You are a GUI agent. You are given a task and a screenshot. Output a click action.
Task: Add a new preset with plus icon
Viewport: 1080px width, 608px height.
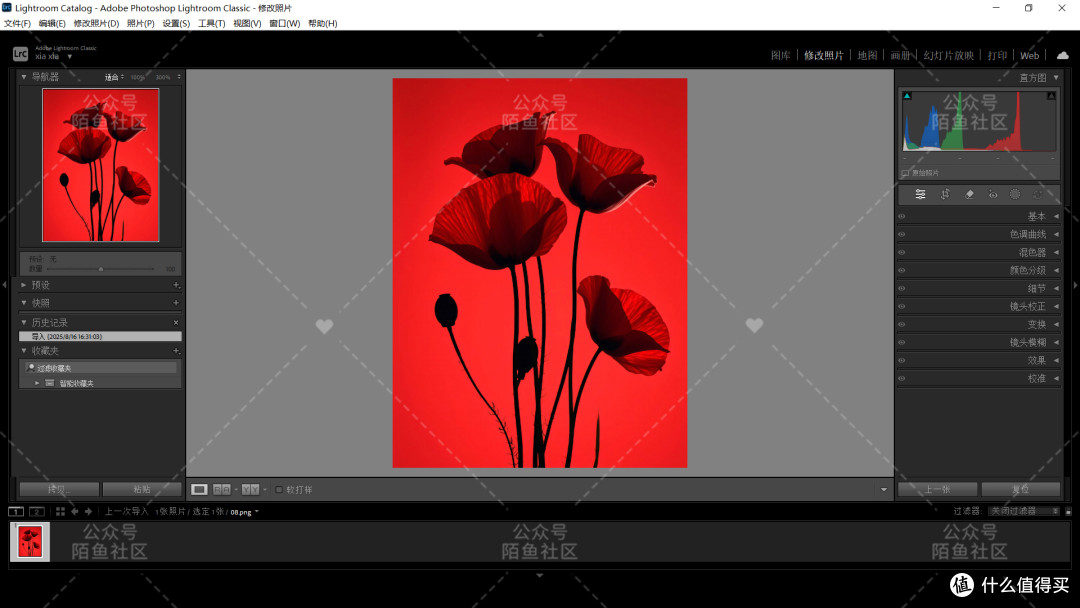coord(176,285)
